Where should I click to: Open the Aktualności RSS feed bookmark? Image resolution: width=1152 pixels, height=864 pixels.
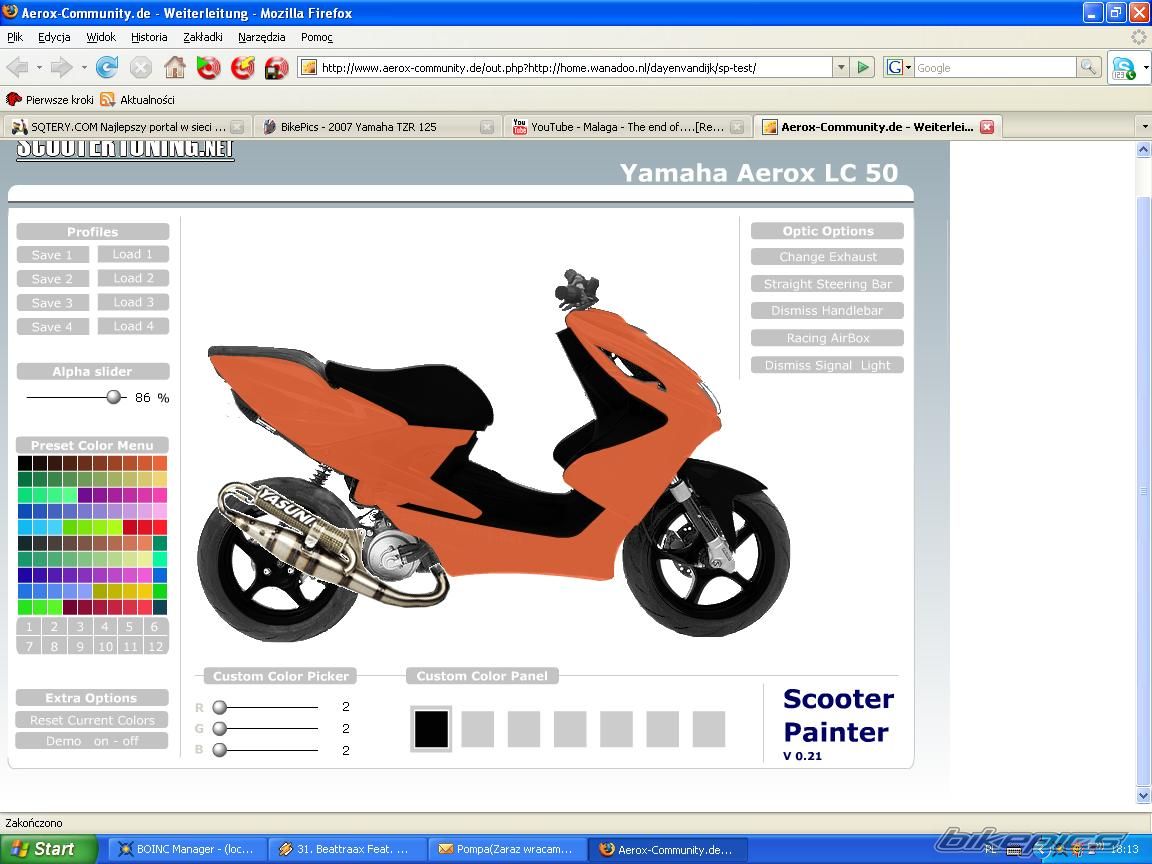[137, 100]
